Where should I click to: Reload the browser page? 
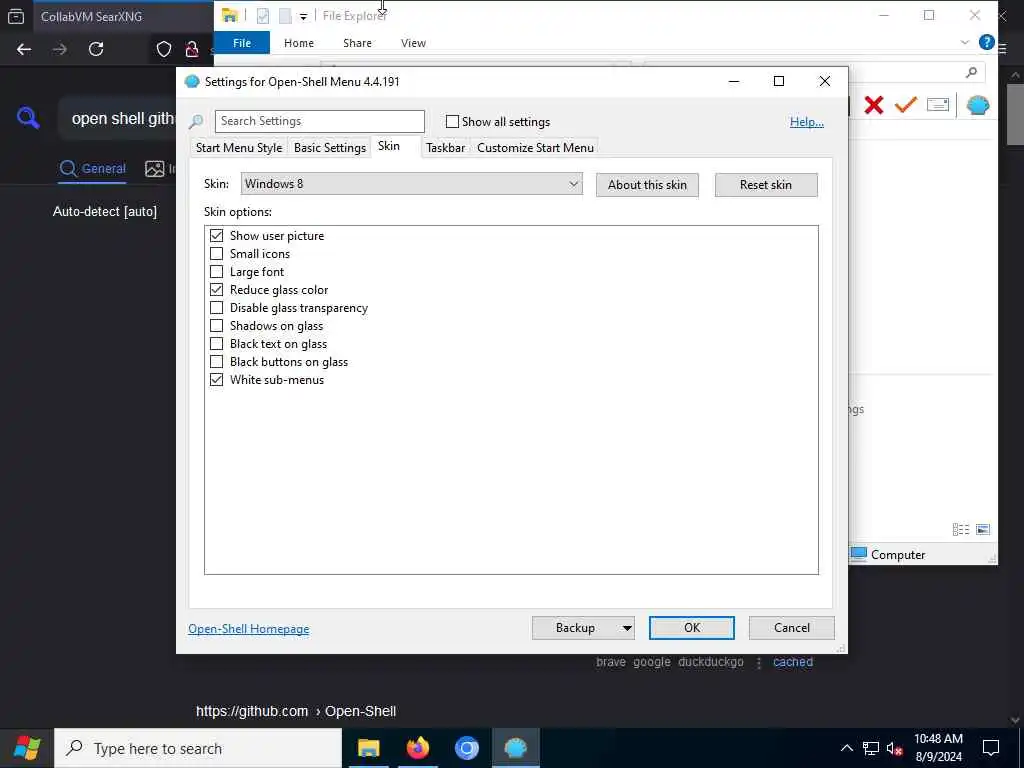96,49
